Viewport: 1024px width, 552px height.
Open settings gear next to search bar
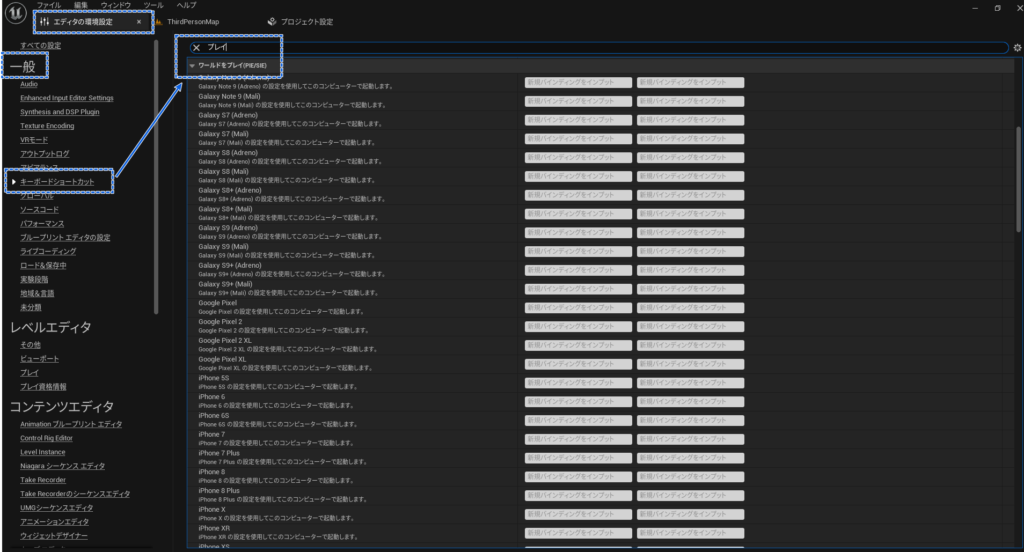point(1017,48)
